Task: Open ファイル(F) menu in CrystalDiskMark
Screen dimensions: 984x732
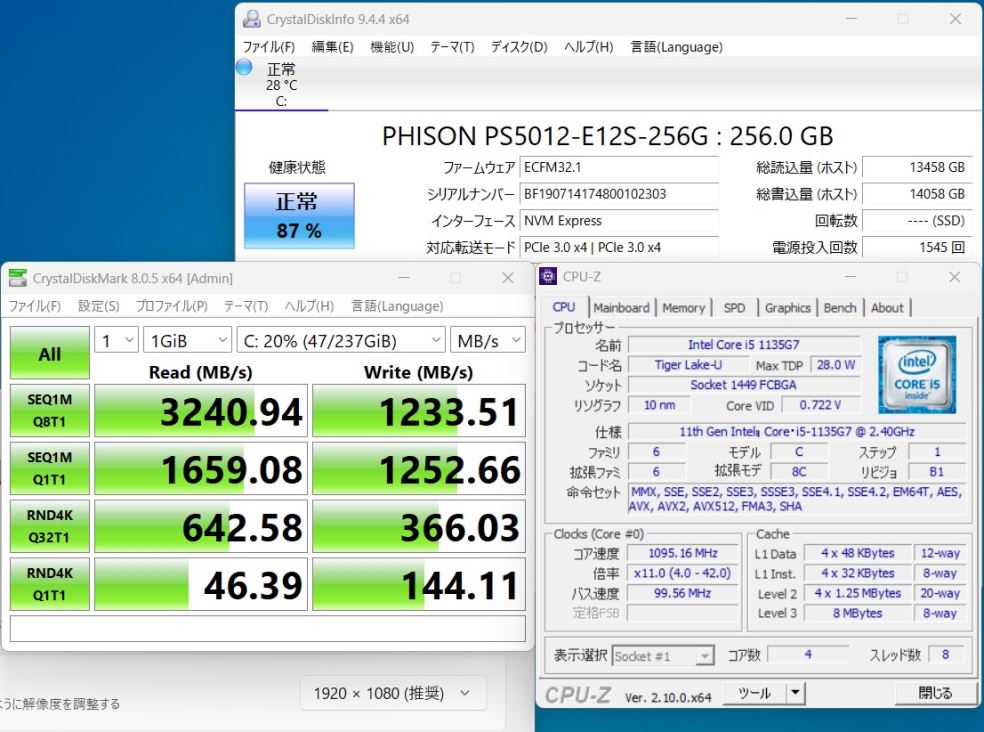Action: (x=35, y=306)
